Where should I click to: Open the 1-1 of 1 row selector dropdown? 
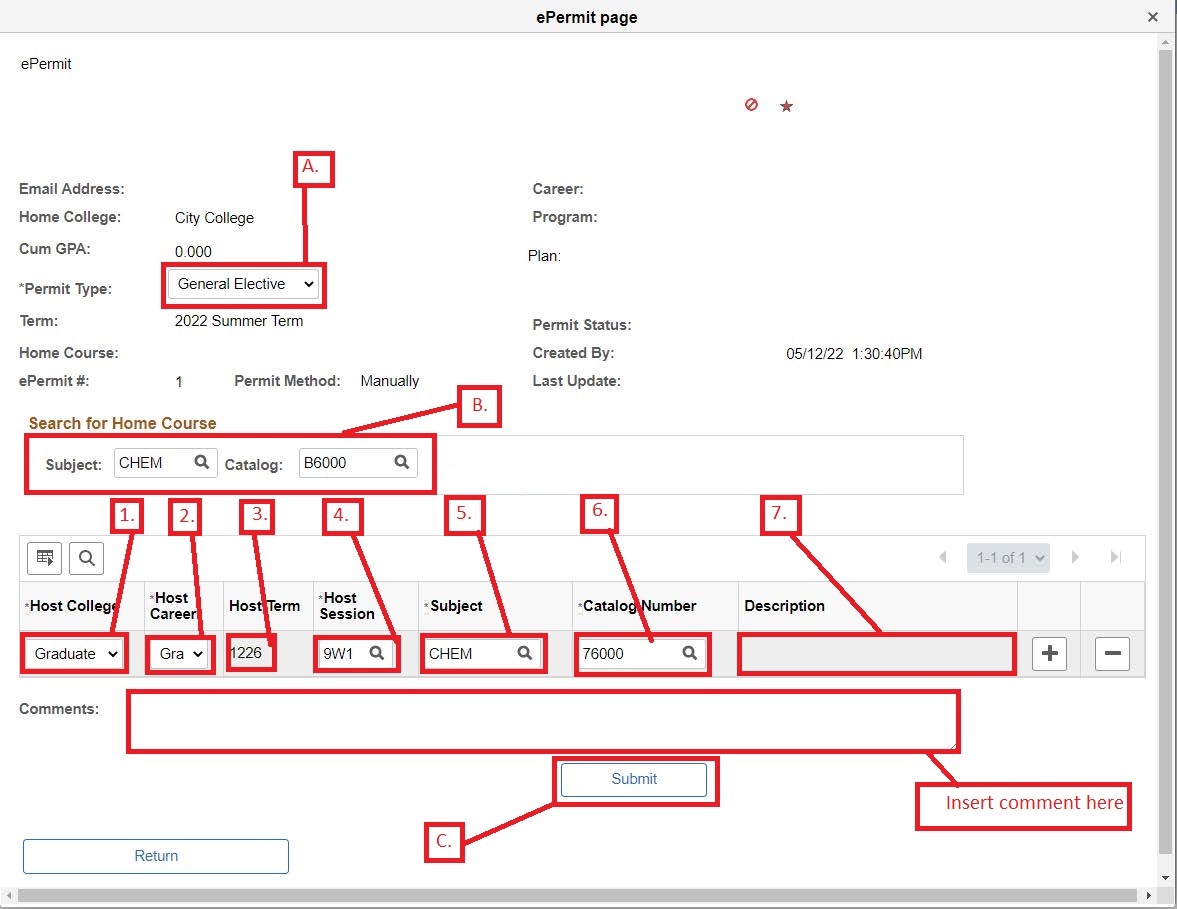coord(1008,557)
